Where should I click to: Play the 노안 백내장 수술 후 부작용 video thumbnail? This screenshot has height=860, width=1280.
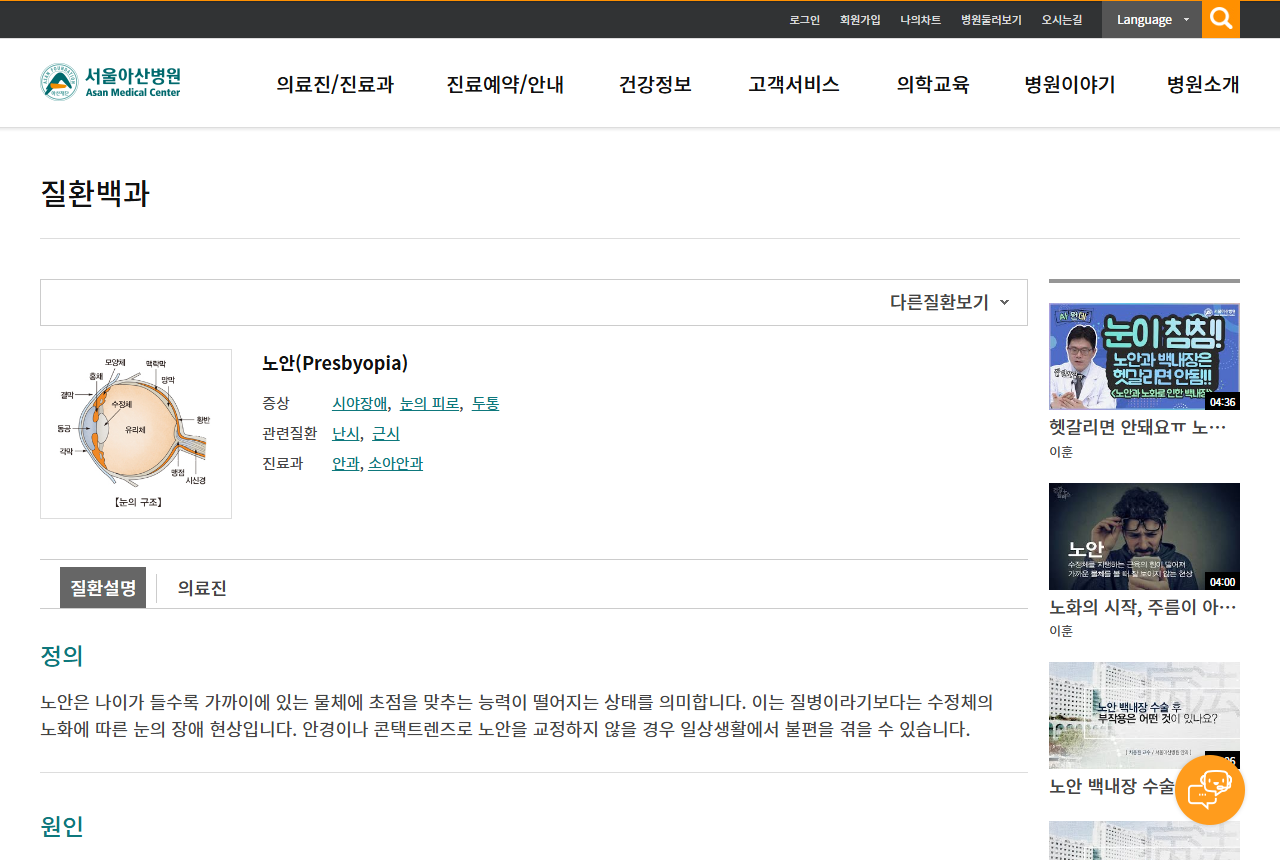coord(1144,715)
